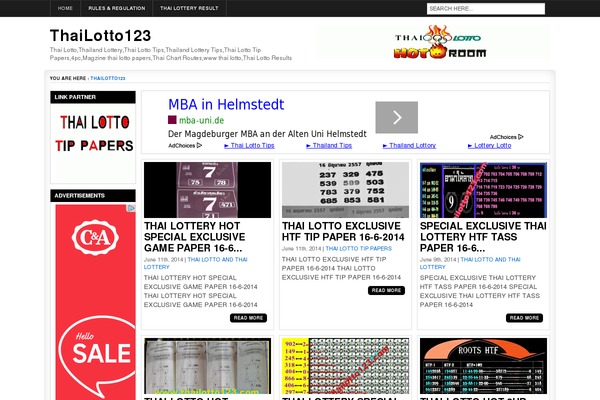This screenshot has height=400, width=600.
Task: Open the thailotto123.com paper photo thumbnail
Action: (207, 366)
